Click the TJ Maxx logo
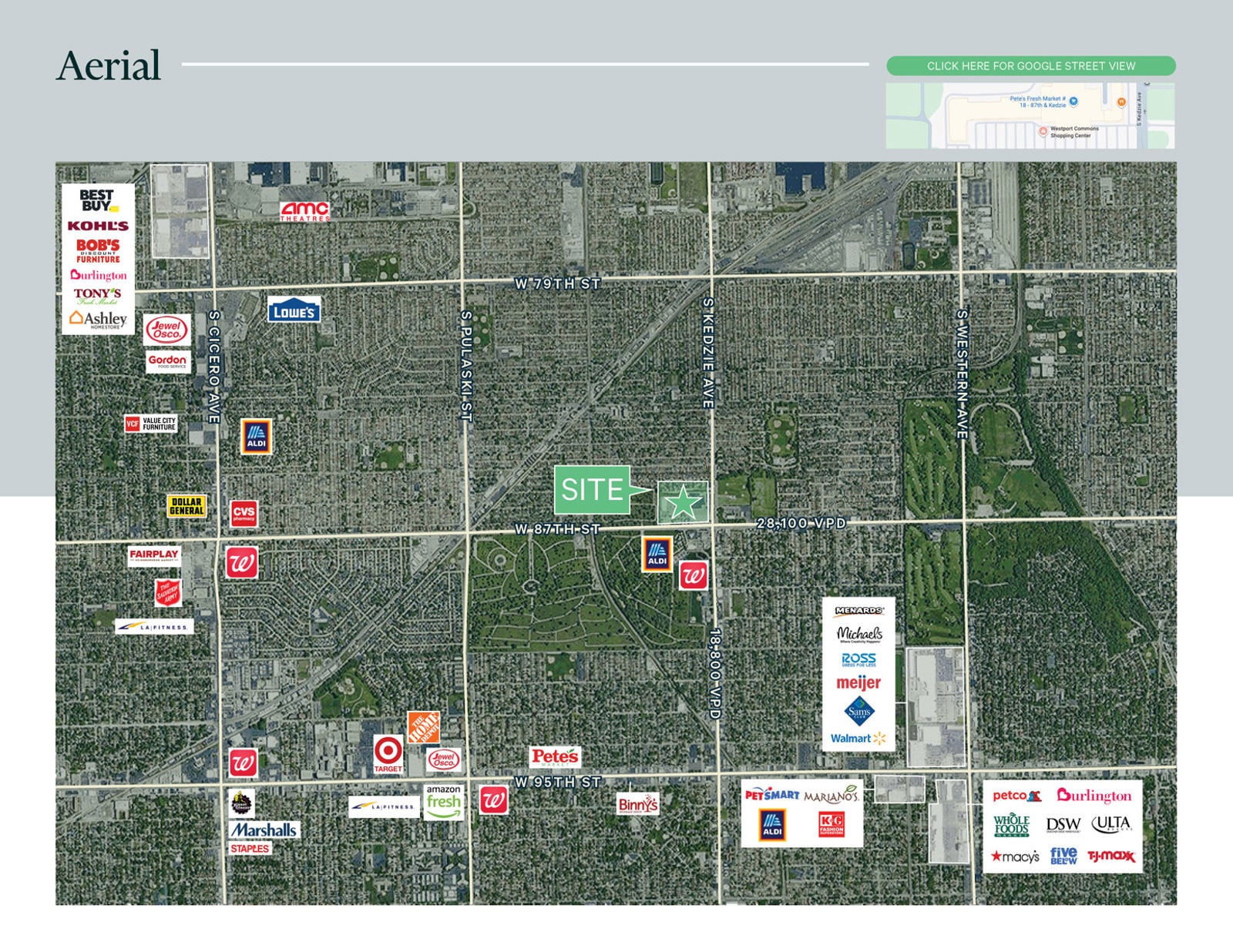 1111,856
